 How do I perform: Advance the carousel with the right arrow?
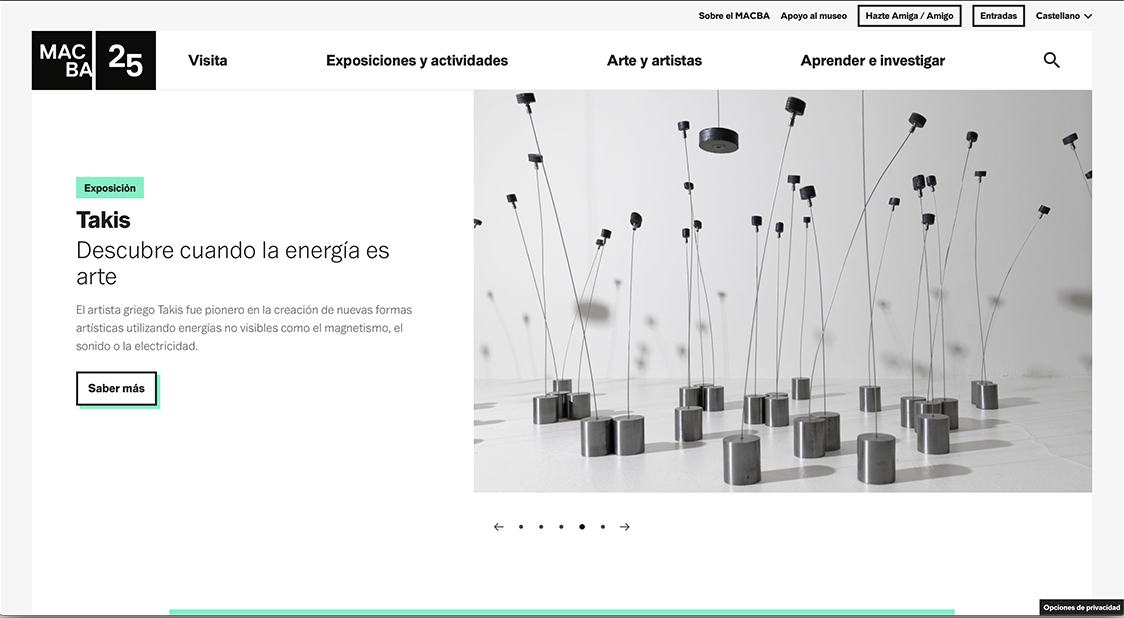[624, 526]
